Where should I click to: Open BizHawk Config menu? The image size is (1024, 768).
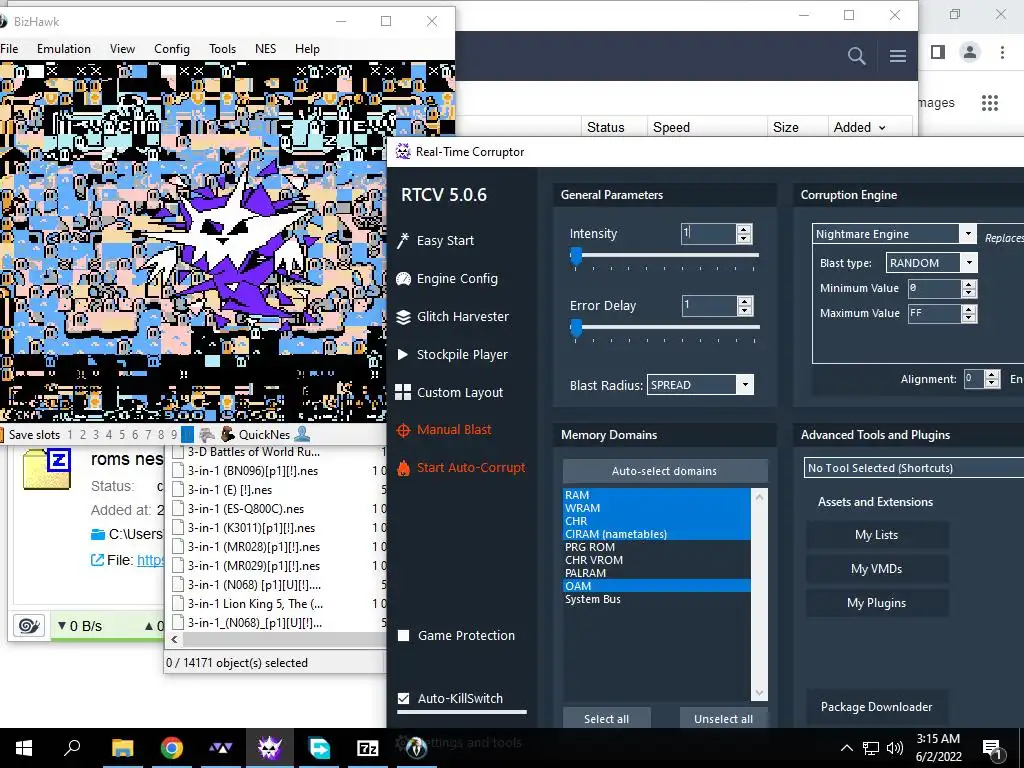pos(172,49)
